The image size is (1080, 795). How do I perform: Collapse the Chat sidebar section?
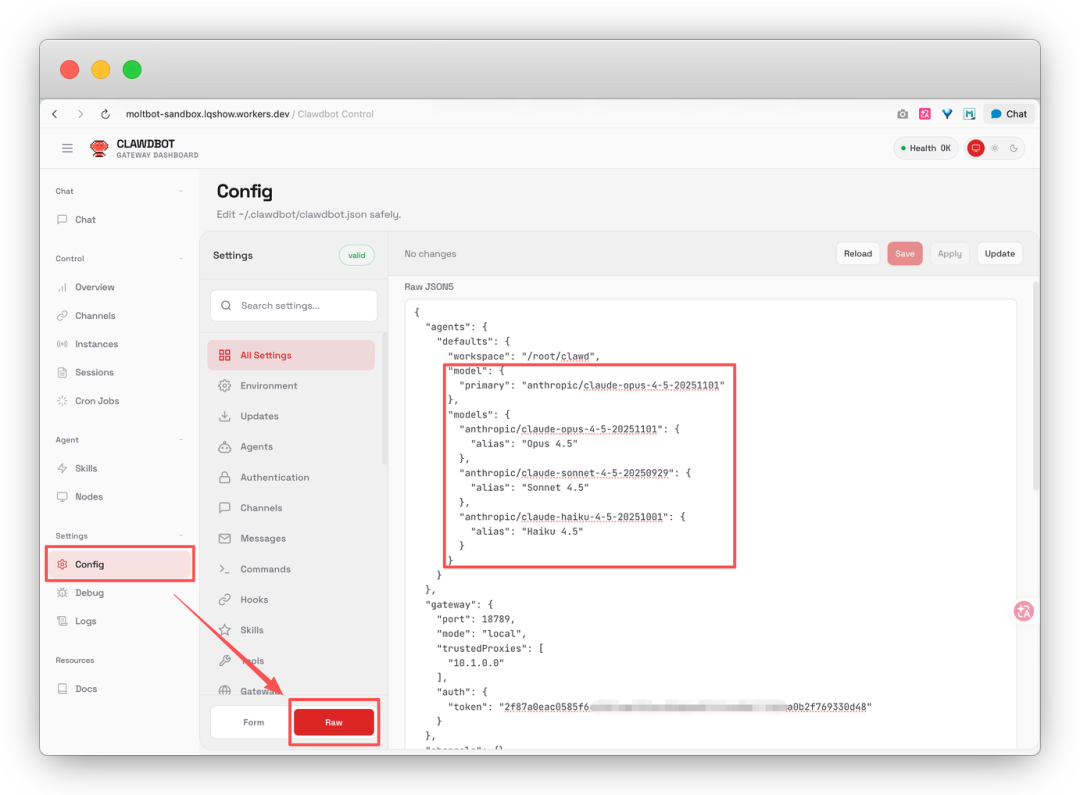181,191
